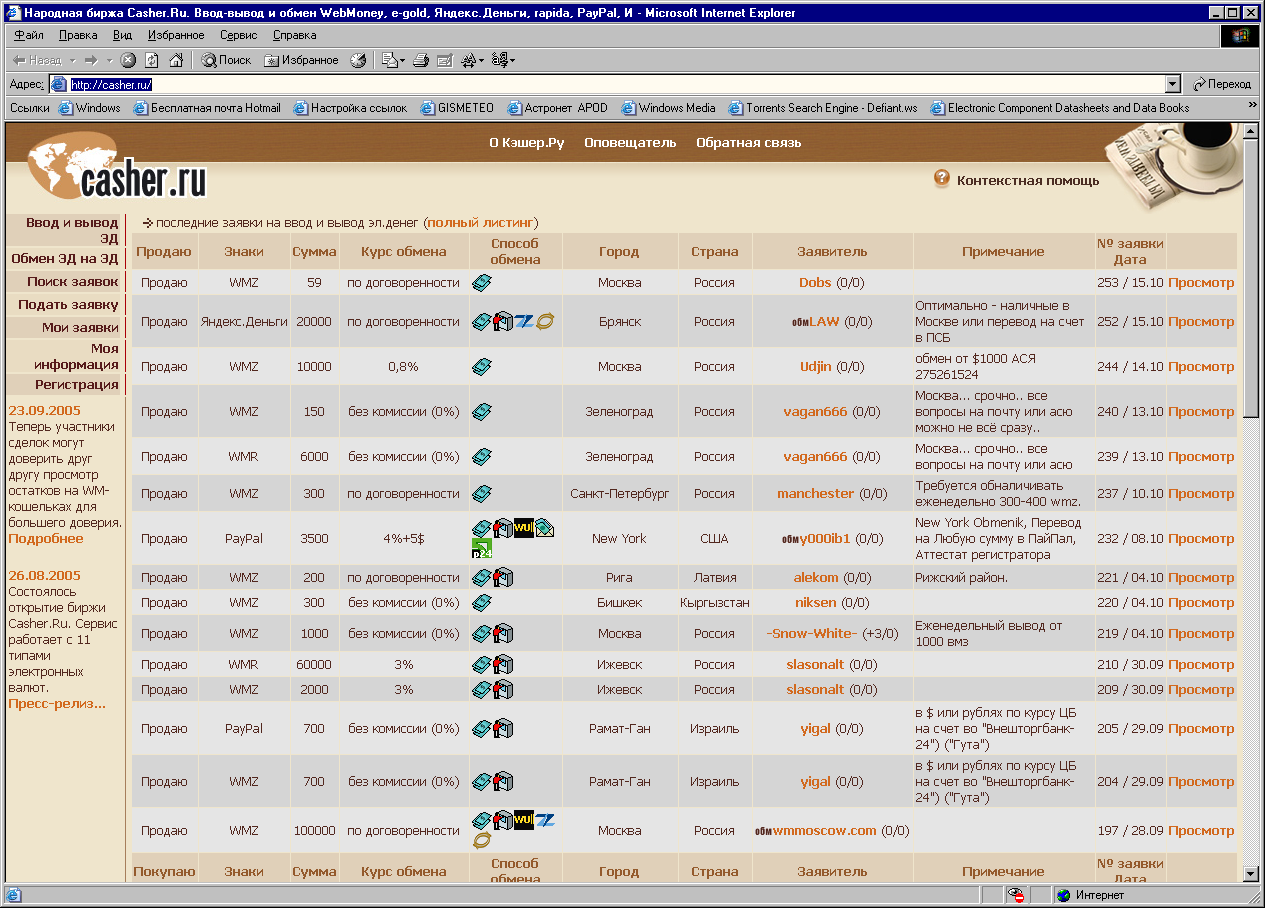Viewport: 1265px width, 908px height.
Task: Open the Сервис menu
Action: pyautogui.click(x=238, y=35)
